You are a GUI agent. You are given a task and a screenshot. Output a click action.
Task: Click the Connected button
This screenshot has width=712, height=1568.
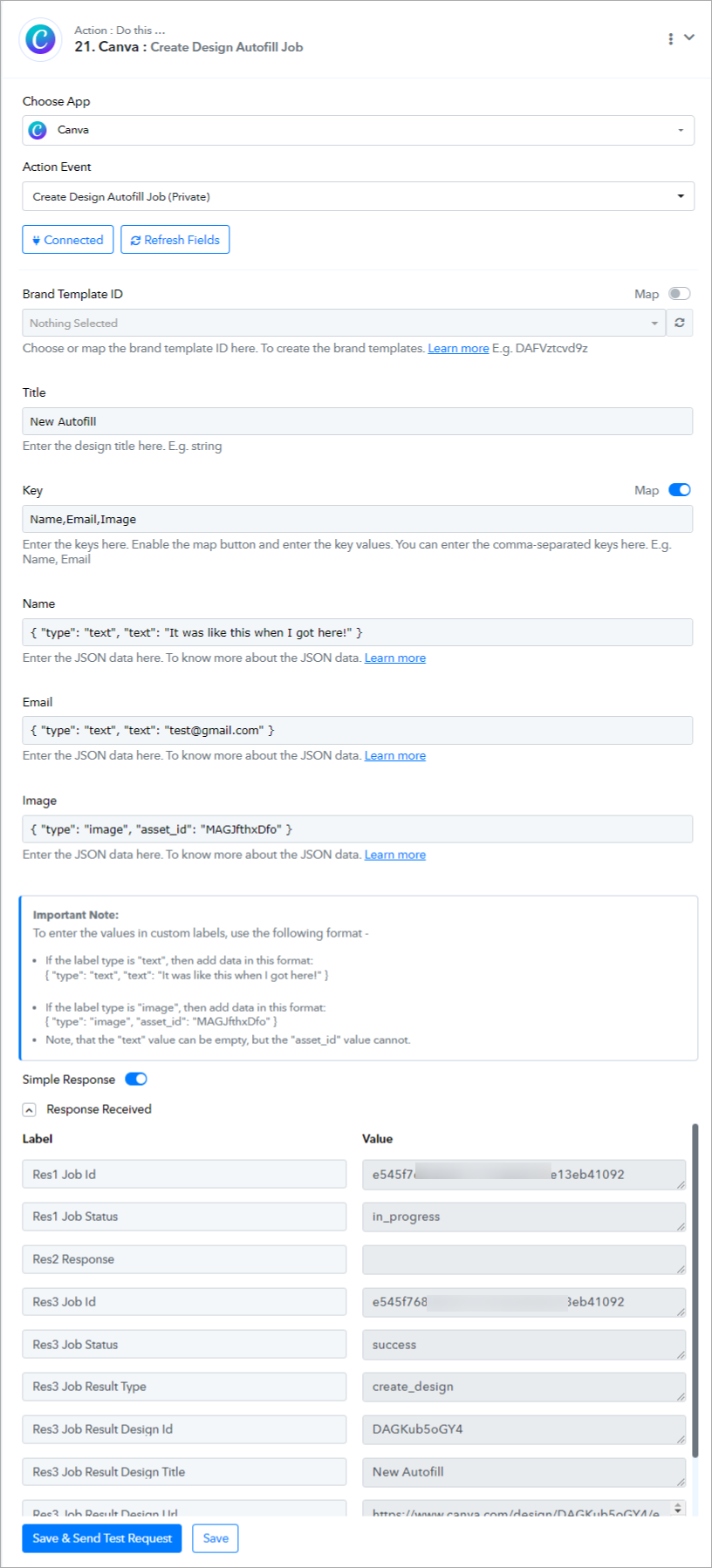[68, 240]
